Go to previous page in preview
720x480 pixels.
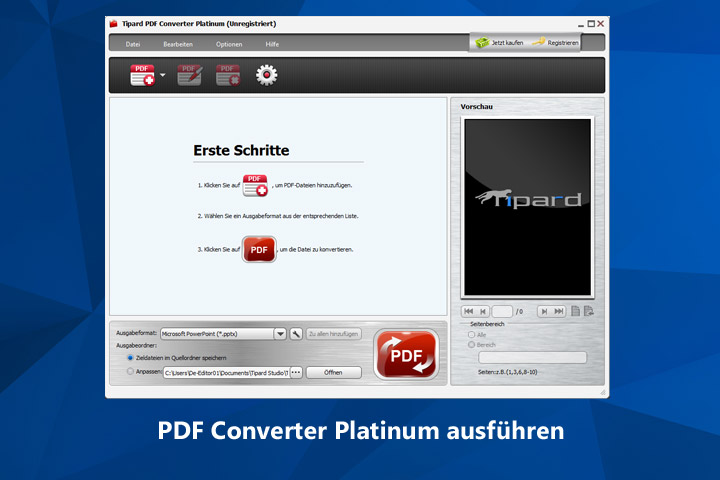coord(483,311)
